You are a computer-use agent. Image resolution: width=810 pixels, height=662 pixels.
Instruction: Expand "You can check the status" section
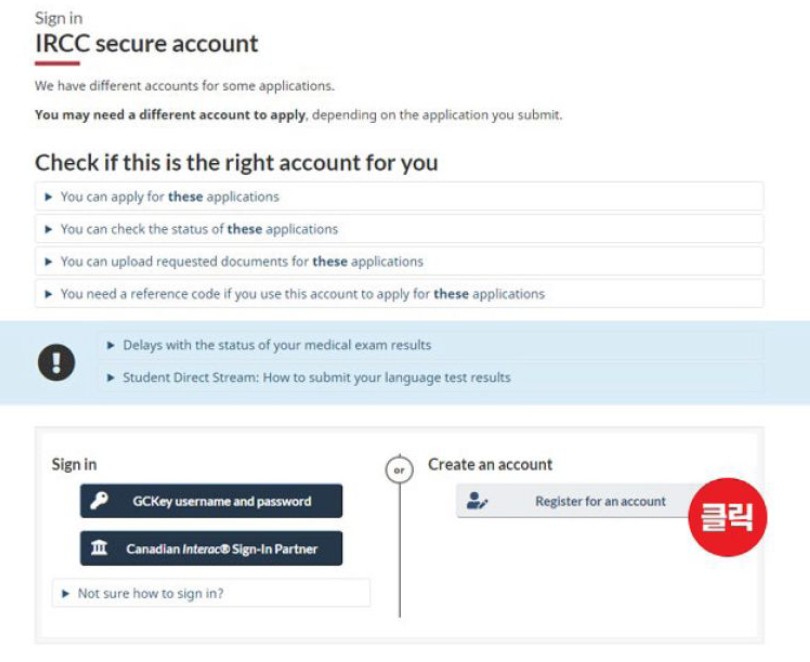click(199, 229)
